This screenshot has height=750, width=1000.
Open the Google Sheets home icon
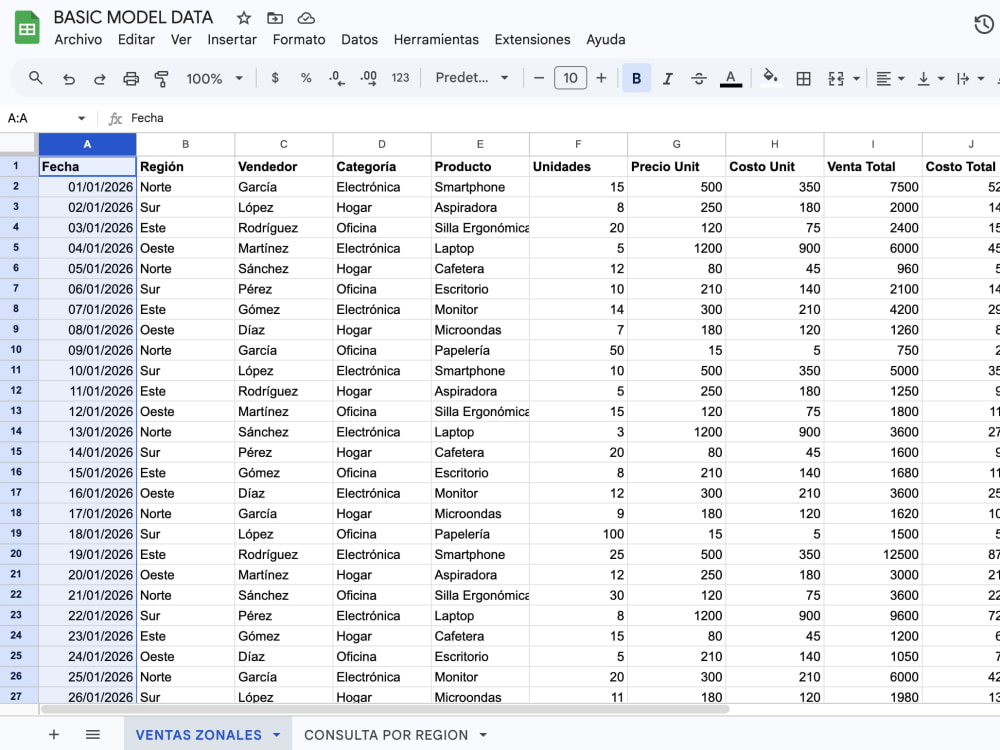click(27, 27)
